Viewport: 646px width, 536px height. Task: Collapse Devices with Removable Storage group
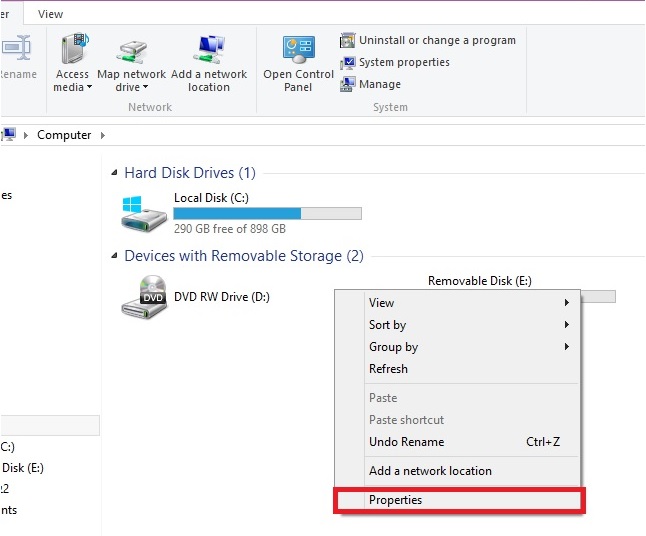coord(116,257)
